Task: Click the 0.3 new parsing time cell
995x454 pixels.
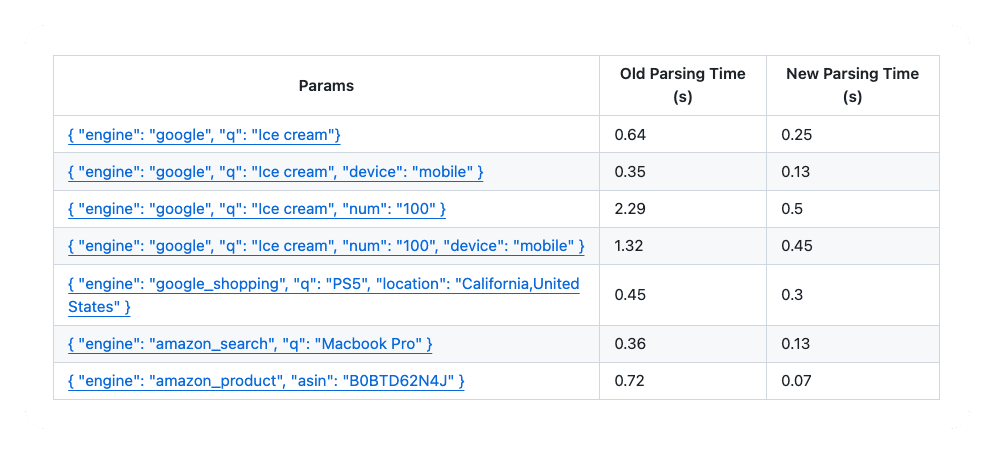Action: [792, 295]
